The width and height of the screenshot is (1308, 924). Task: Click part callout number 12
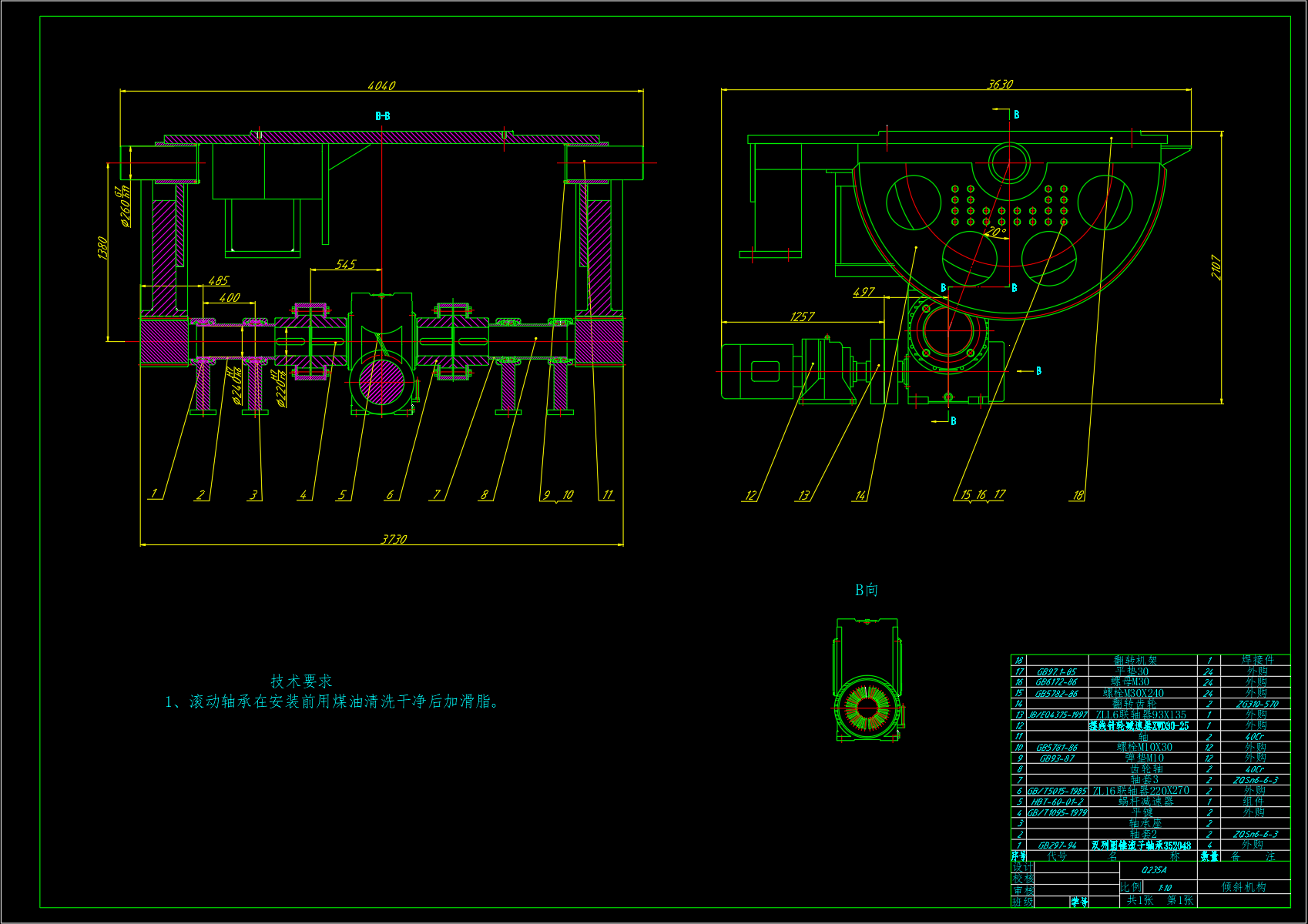[750, 495]
